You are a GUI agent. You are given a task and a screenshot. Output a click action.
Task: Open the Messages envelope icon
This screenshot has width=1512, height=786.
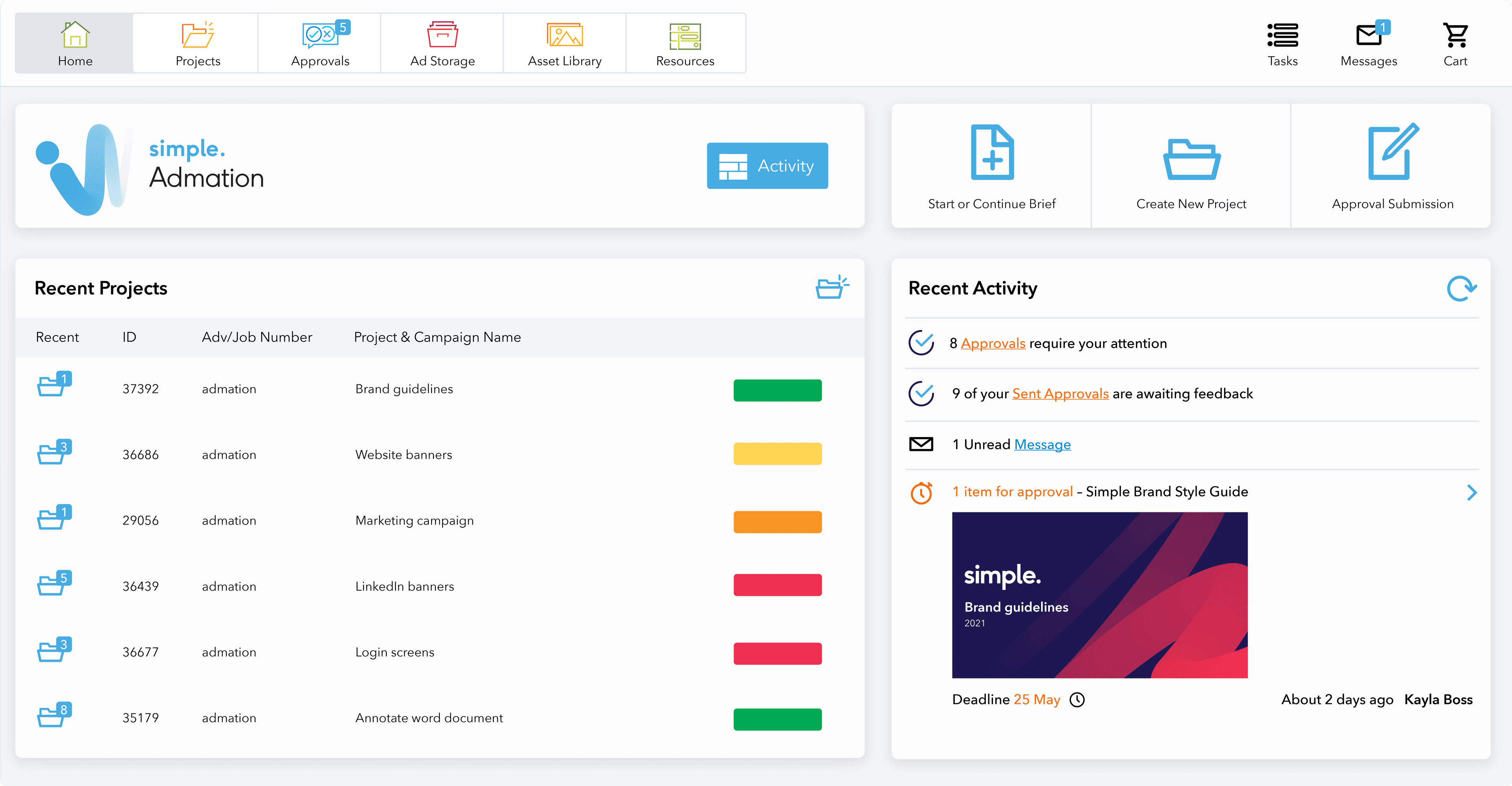(1368, 36)
